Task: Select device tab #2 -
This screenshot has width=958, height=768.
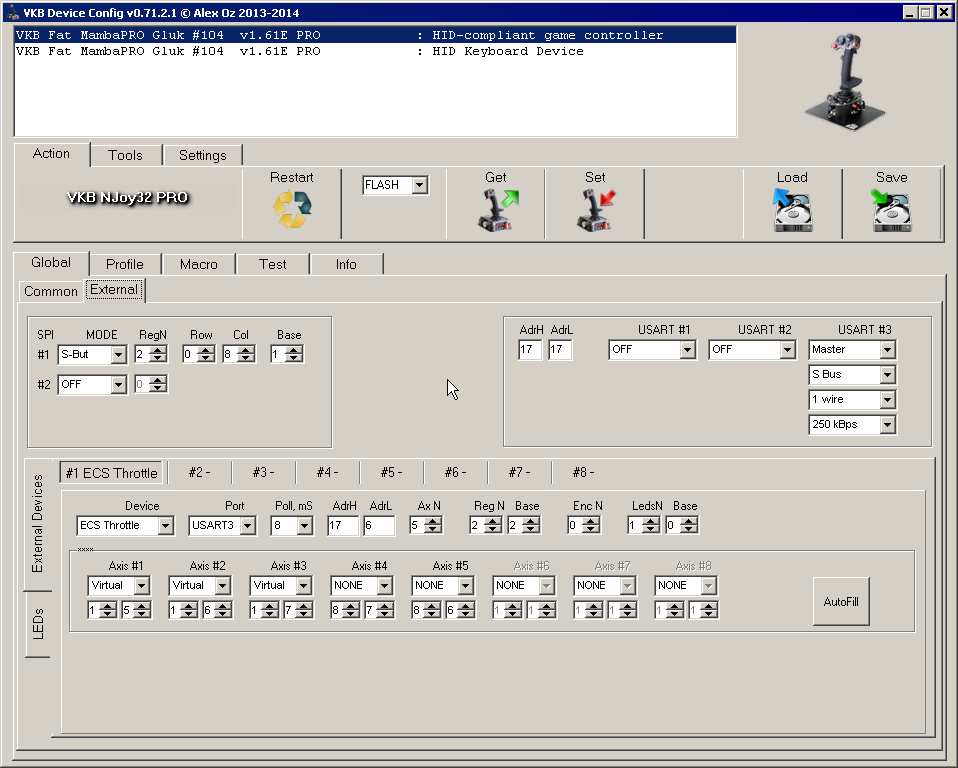Action: click(199, 472)
